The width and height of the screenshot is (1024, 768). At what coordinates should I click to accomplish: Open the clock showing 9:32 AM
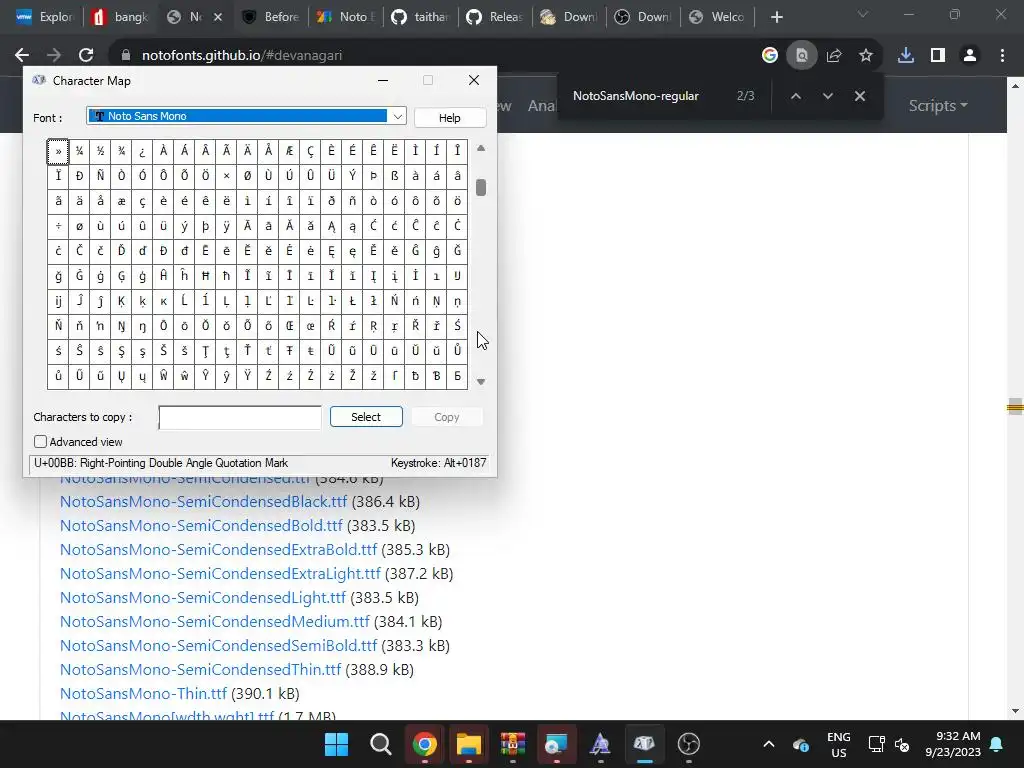point(953,744)
